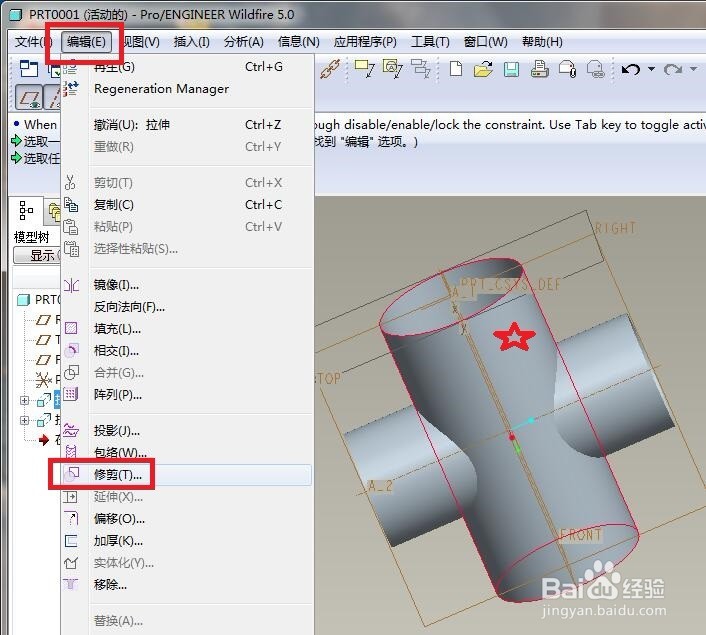Click the annotation selection filter icon
The width and height of the screenshot is (706, 635).
pyautogui.click(x=392, y=69)
